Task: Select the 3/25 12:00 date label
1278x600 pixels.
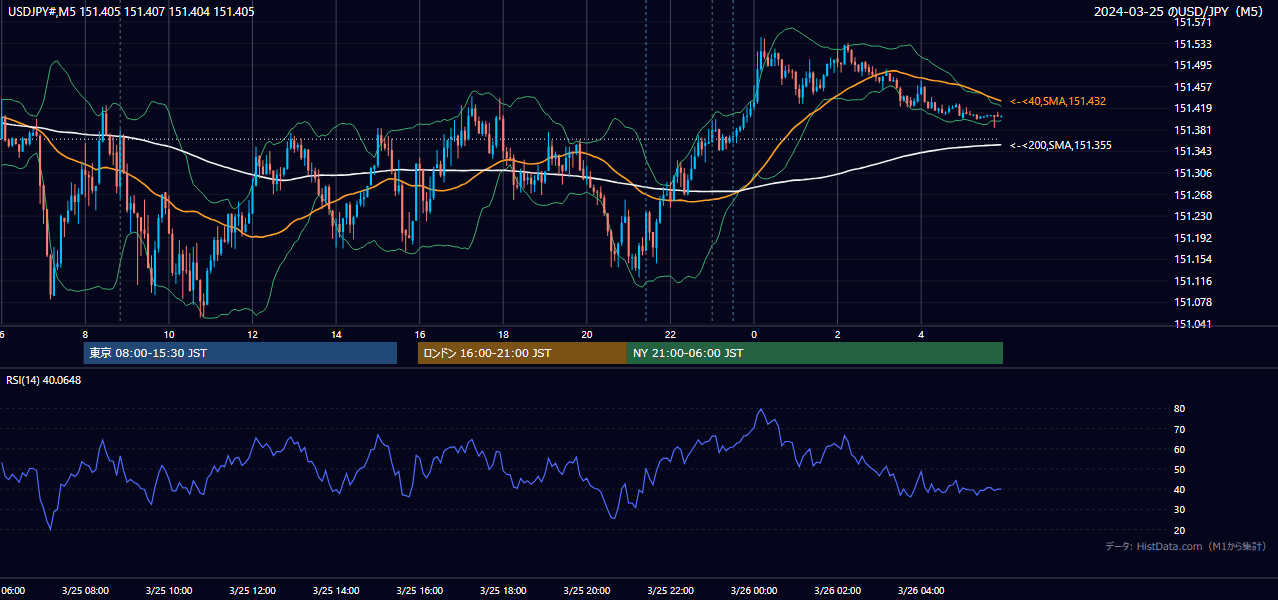Action: point(252,591)
